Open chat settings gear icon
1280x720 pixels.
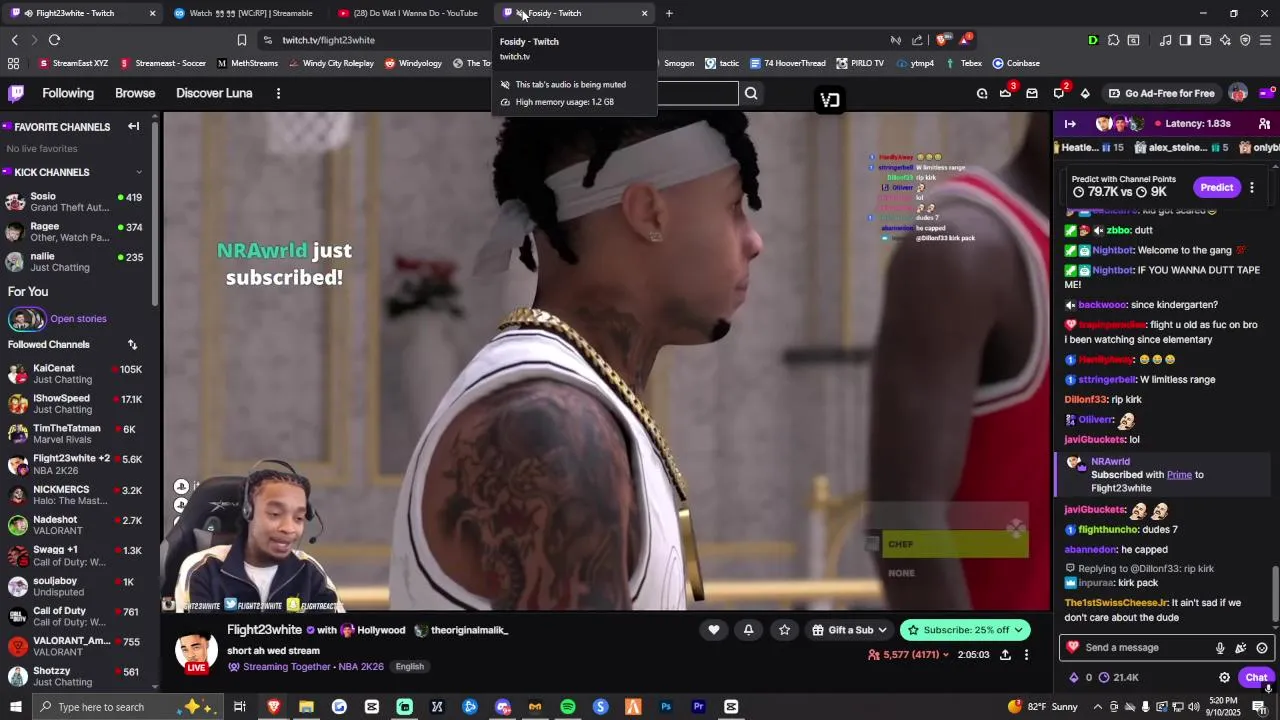pos(1224,677)
